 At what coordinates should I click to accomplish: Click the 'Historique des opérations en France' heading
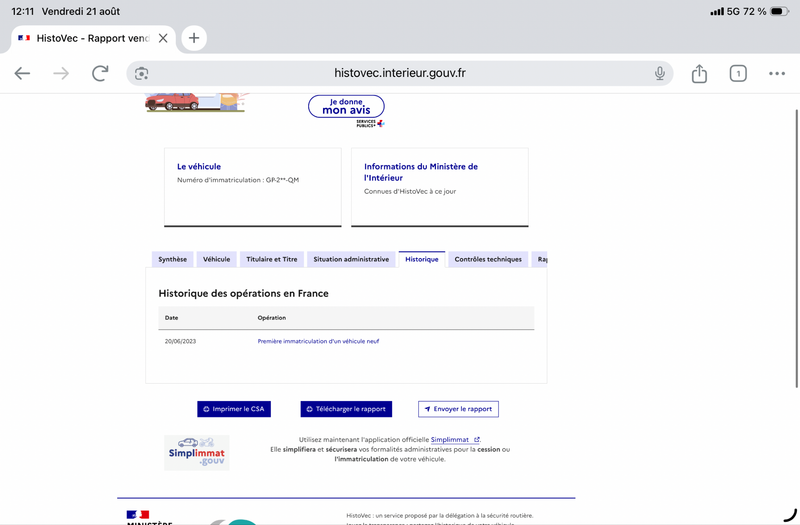coord(243,293)
